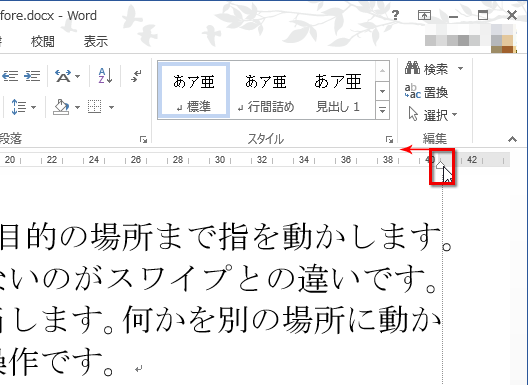Open line spacing dropdown arrow

(x=33, y=107)
